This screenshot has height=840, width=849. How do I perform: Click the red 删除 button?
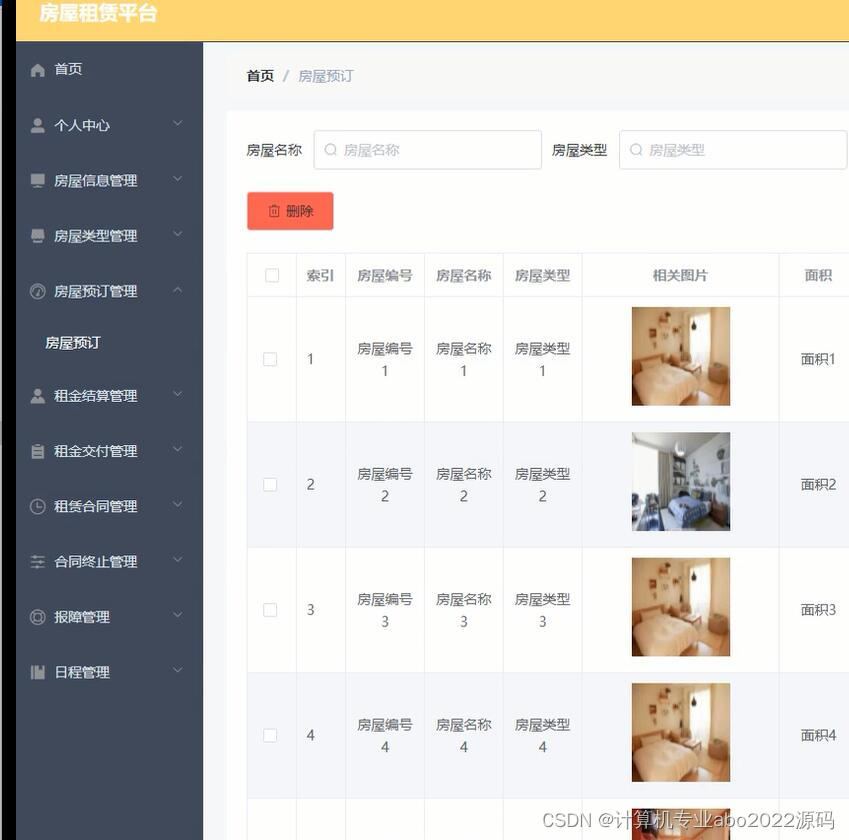290,211
